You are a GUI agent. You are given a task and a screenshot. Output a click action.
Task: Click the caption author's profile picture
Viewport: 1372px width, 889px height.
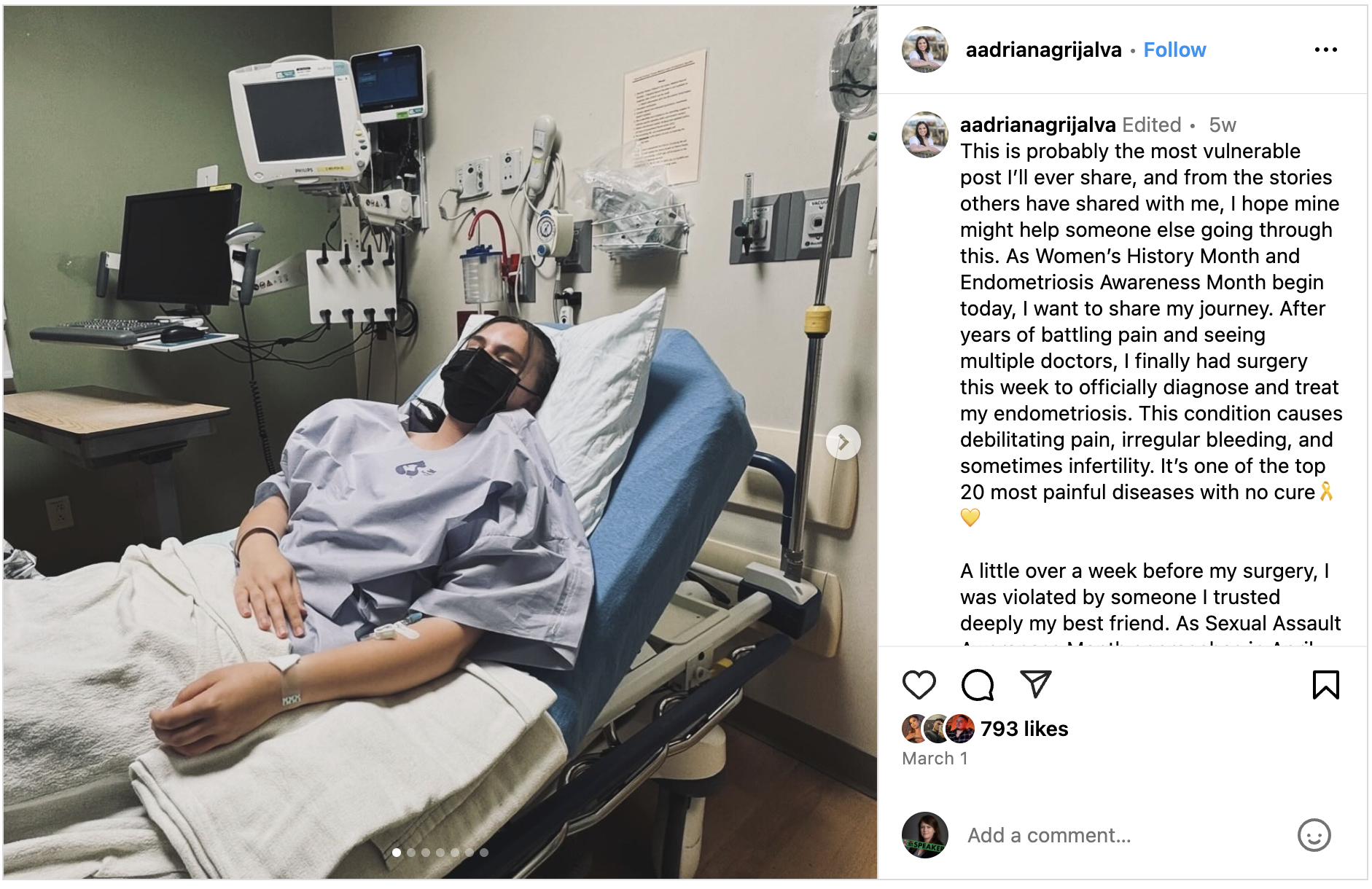tap(925, 135)
